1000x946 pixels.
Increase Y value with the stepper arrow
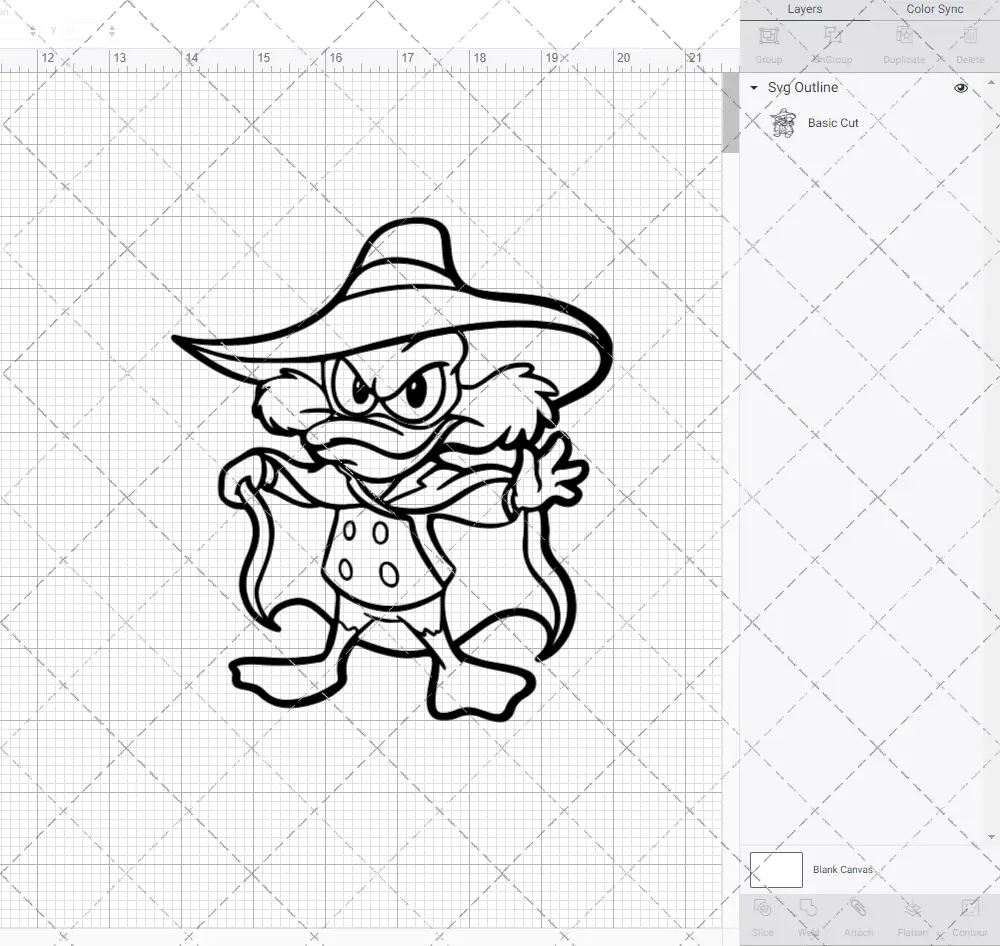coord(110,26)
